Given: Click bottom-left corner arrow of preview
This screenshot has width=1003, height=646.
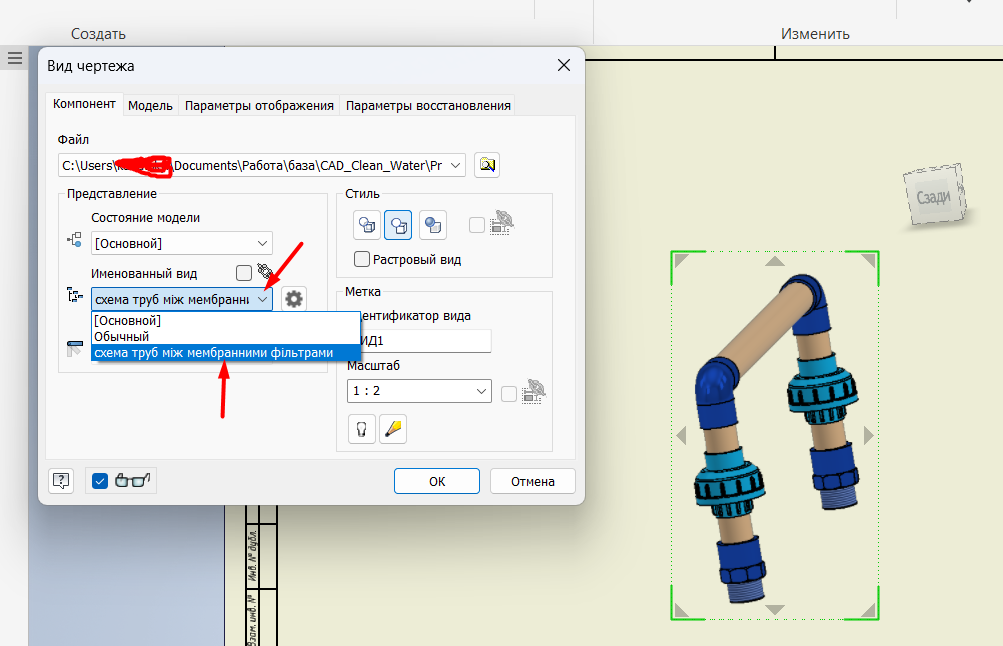Looking at the screenshot, I should pyautogui.click(x=681, y=611).
